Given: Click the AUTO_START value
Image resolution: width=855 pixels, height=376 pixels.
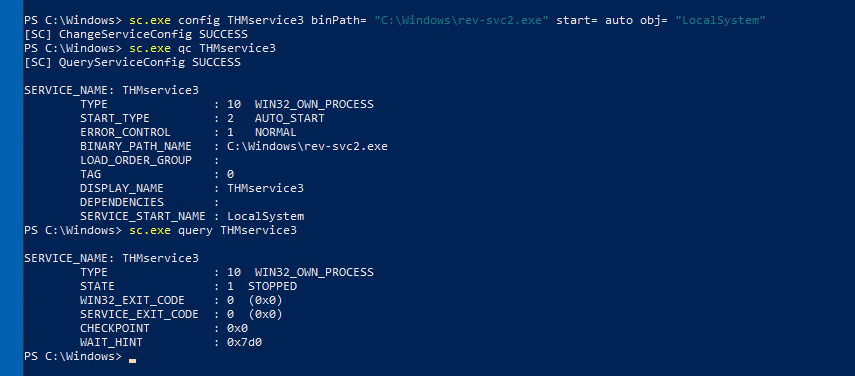Looking at the screenshot, I should [290, 118].
